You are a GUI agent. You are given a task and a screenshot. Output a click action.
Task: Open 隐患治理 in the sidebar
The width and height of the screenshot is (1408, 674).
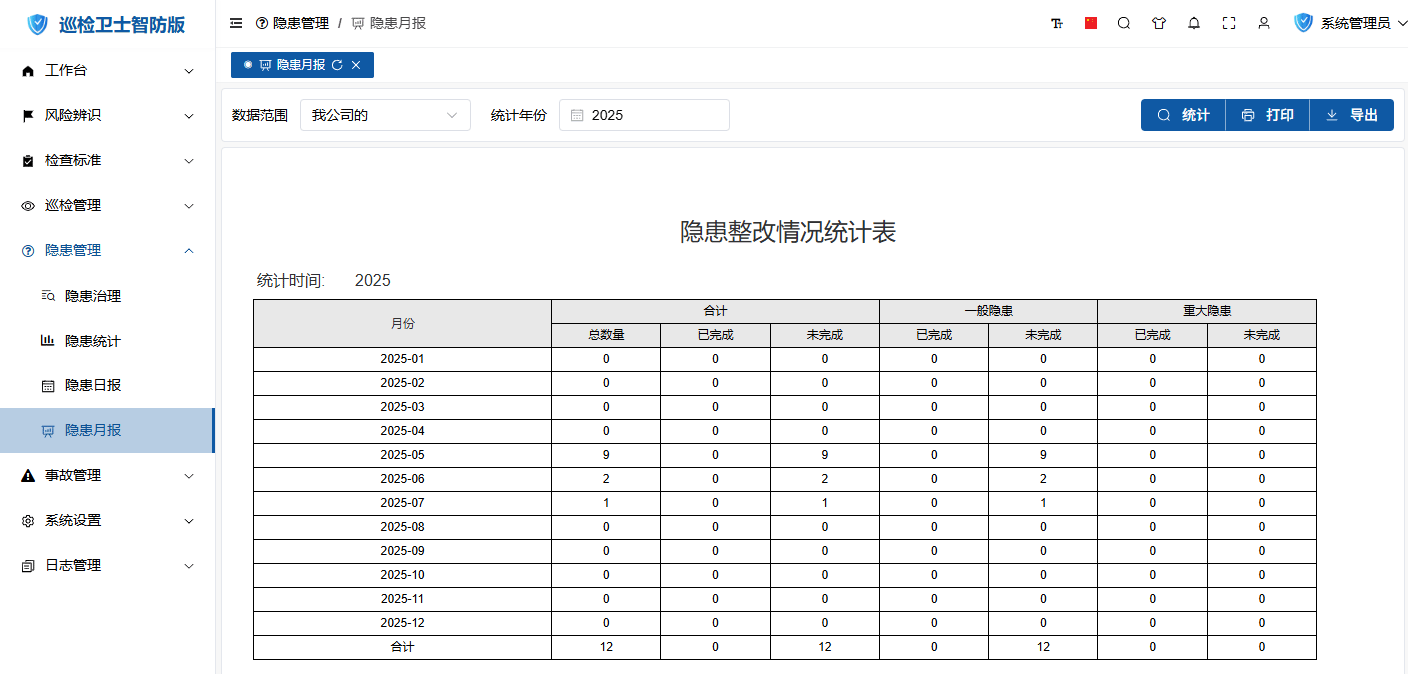(x=107, y=296)
